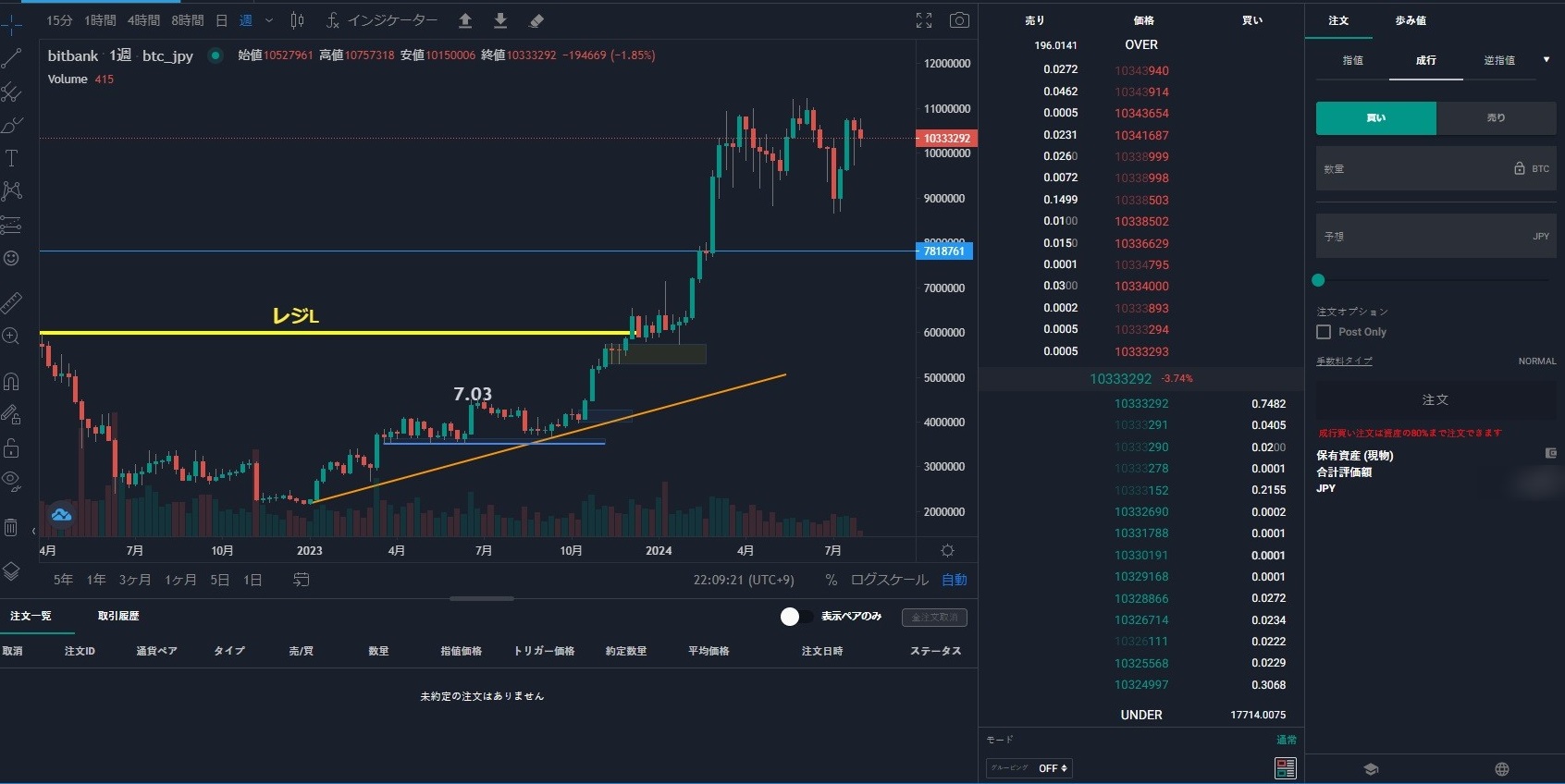Open the order type dropdown arrow beside 逆指値

(1547, 60)
